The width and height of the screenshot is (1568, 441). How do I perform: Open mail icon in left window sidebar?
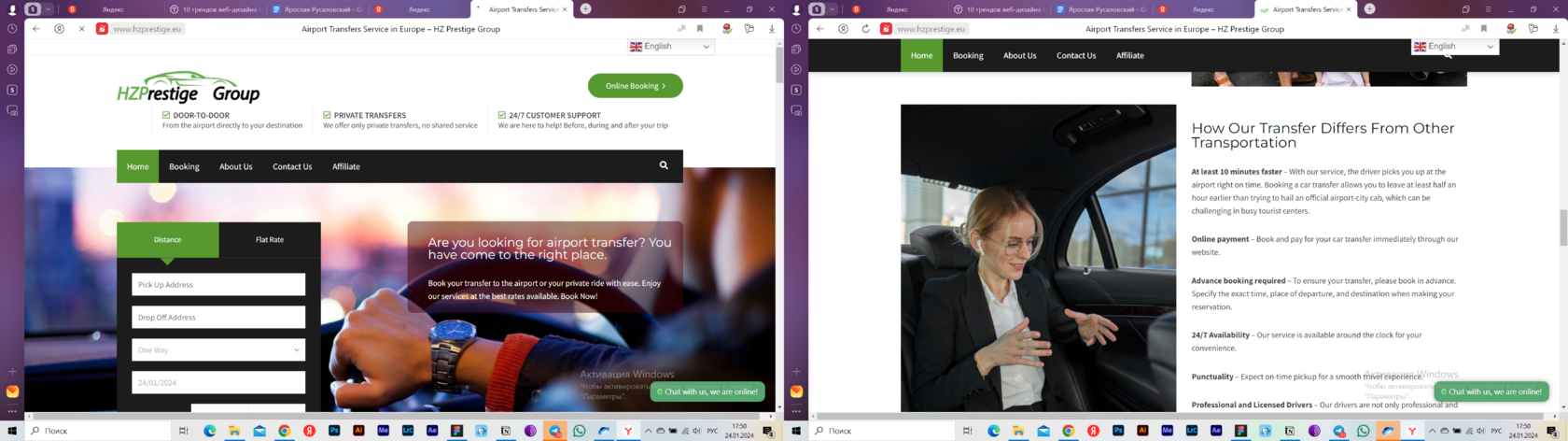[x=12, y=391]
